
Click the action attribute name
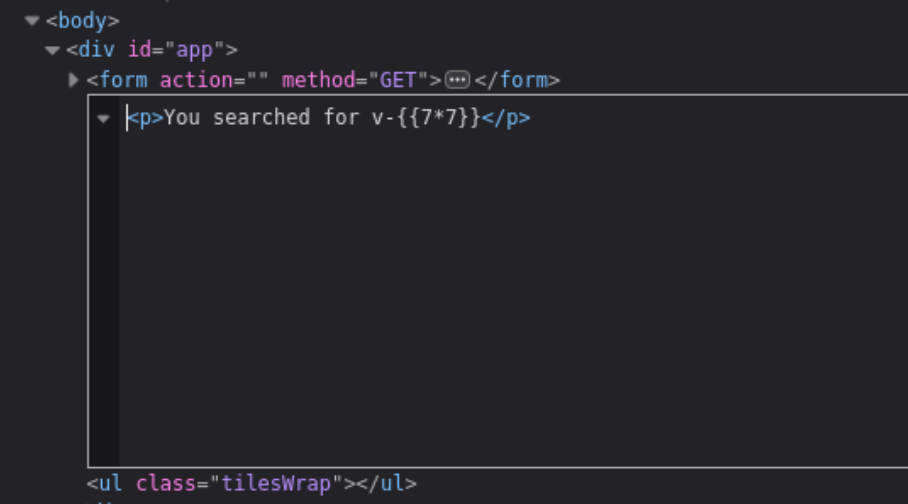point(196,80)
